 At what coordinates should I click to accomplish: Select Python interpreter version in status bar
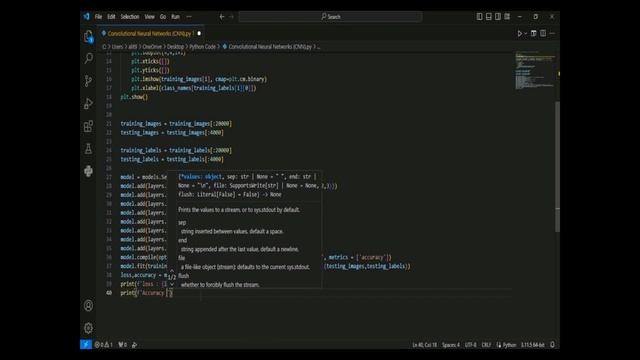tap(532, 345)
